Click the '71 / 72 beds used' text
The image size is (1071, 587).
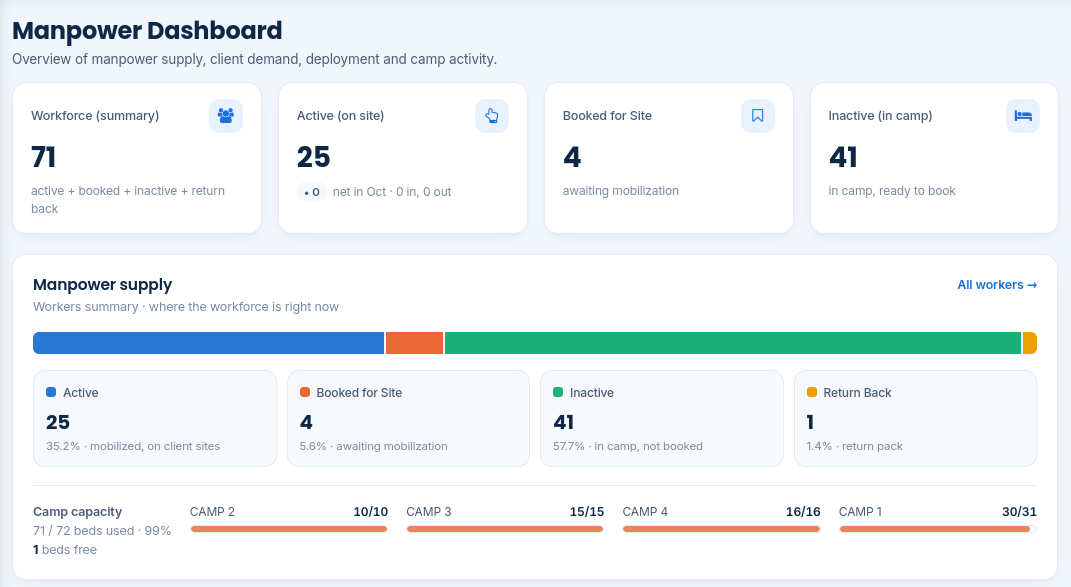102,531
